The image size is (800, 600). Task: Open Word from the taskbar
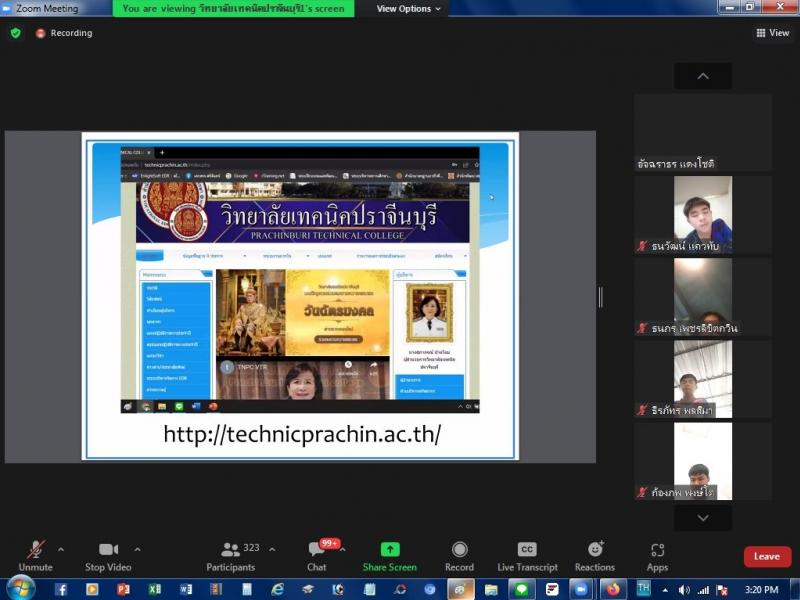[x=186, y=590]
